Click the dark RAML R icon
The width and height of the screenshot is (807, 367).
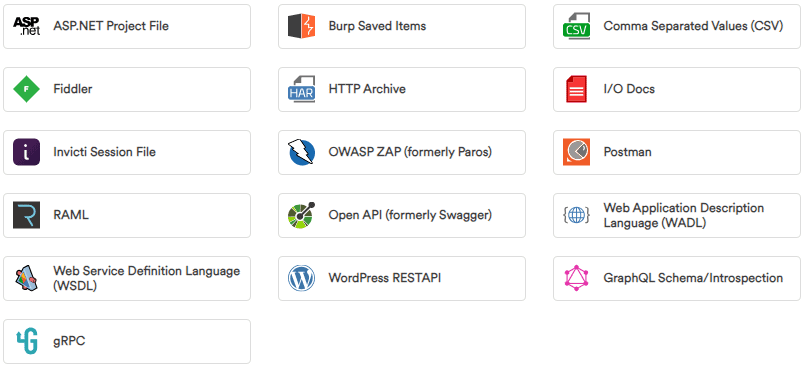pyautogui.click(x=26, y=215)
